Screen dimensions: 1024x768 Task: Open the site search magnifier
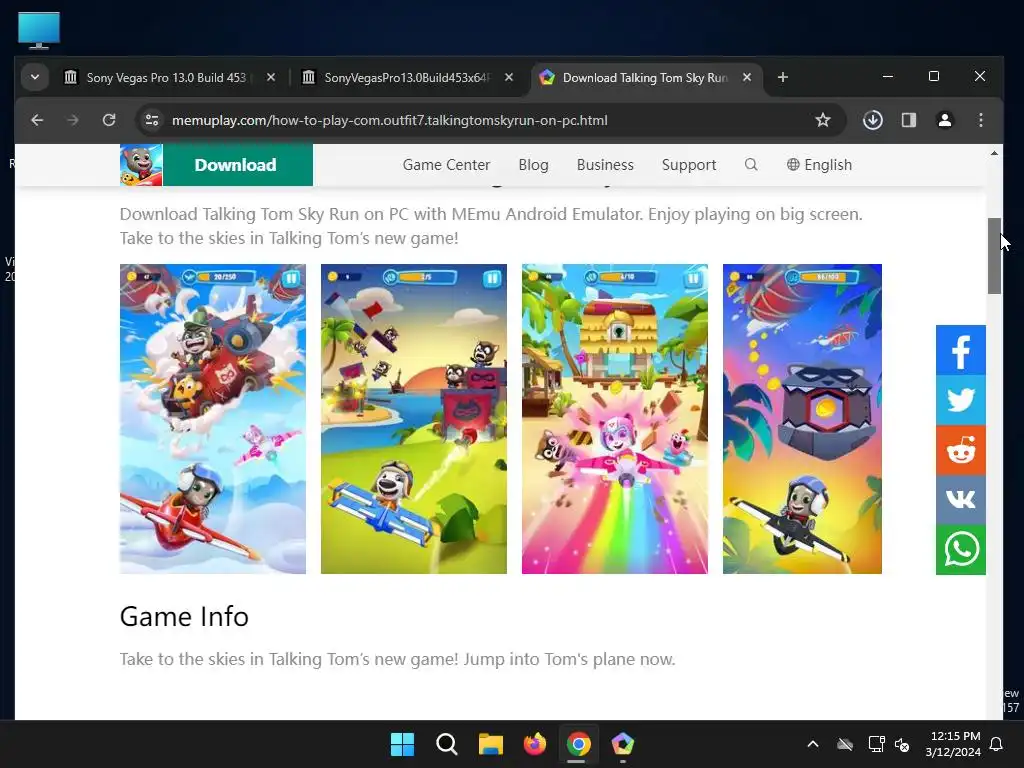[751, 165]
